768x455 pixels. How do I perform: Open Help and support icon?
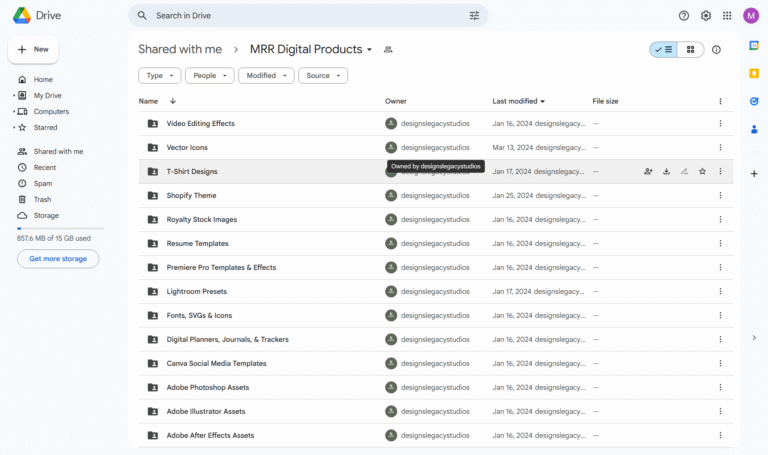point(684,15)
